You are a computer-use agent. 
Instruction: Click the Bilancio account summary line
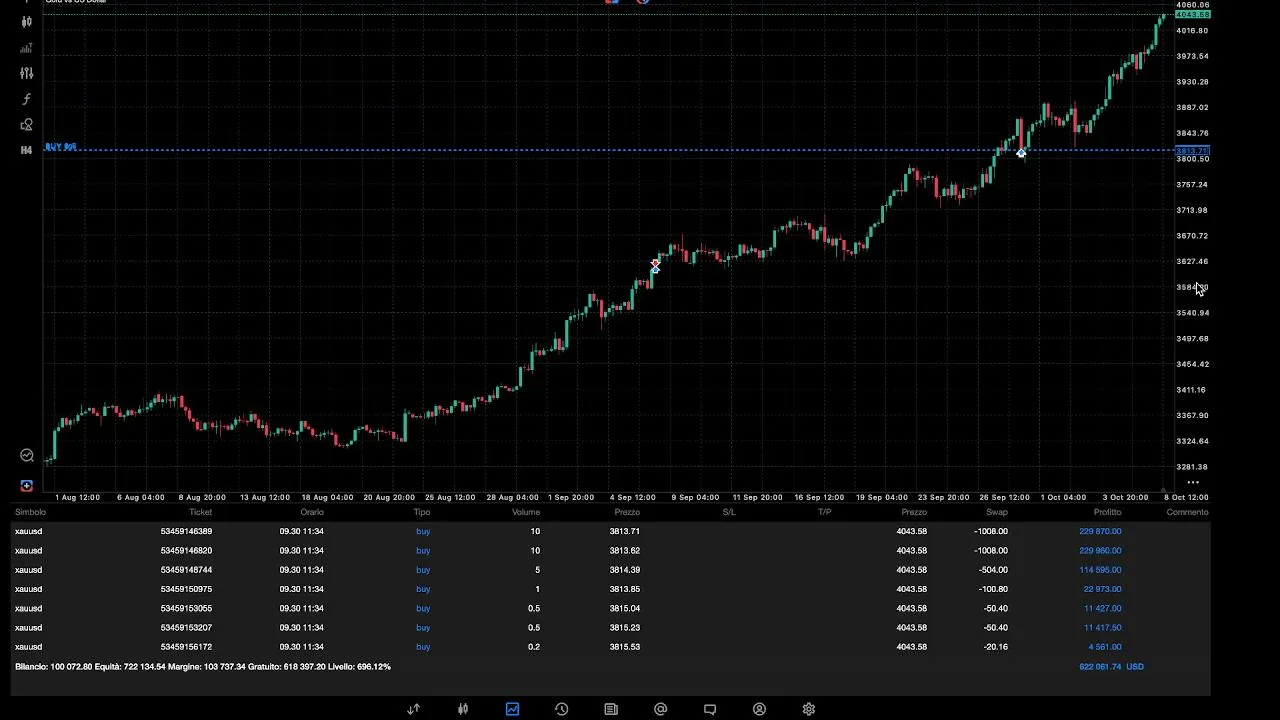tap(203, 666)
